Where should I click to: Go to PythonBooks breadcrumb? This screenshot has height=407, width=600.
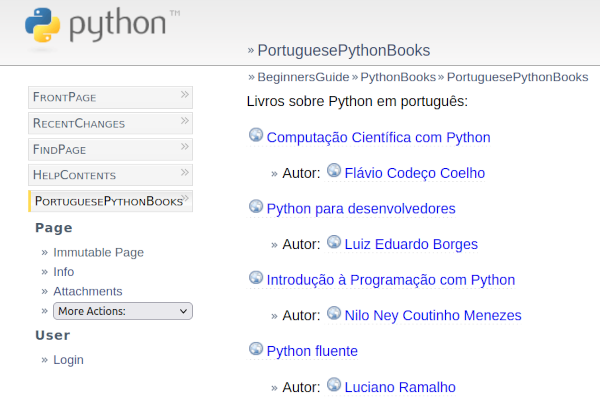click(x=398, y=77)
